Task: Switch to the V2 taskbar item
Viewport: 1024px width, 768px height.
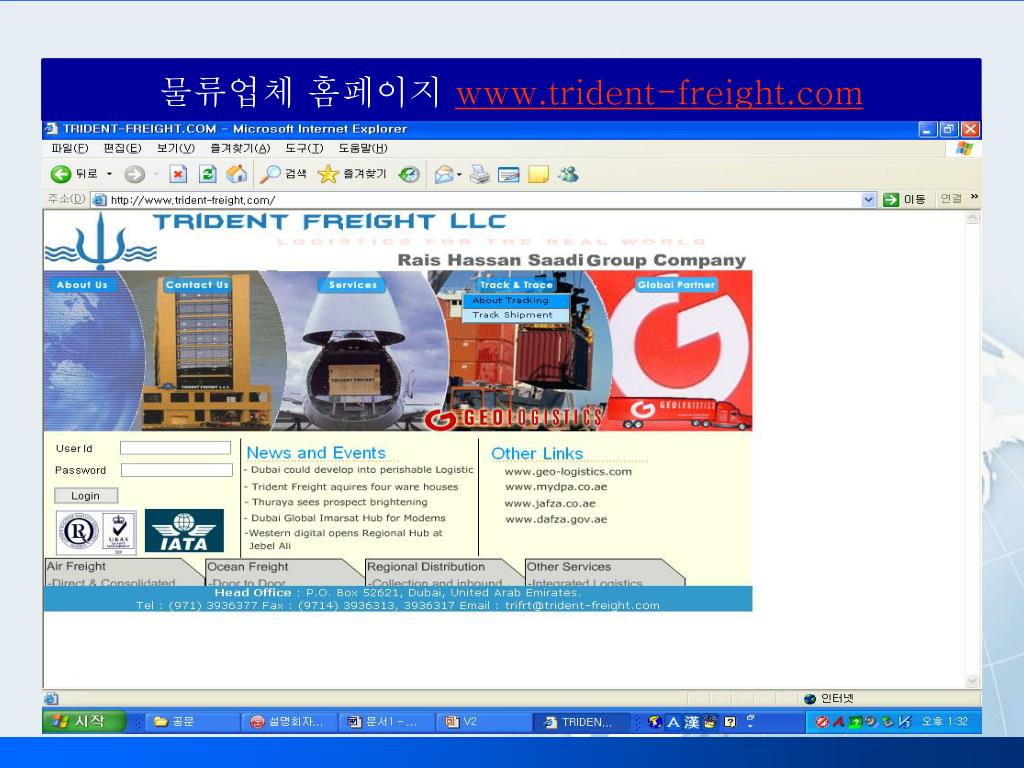Action: click(481, 722)
